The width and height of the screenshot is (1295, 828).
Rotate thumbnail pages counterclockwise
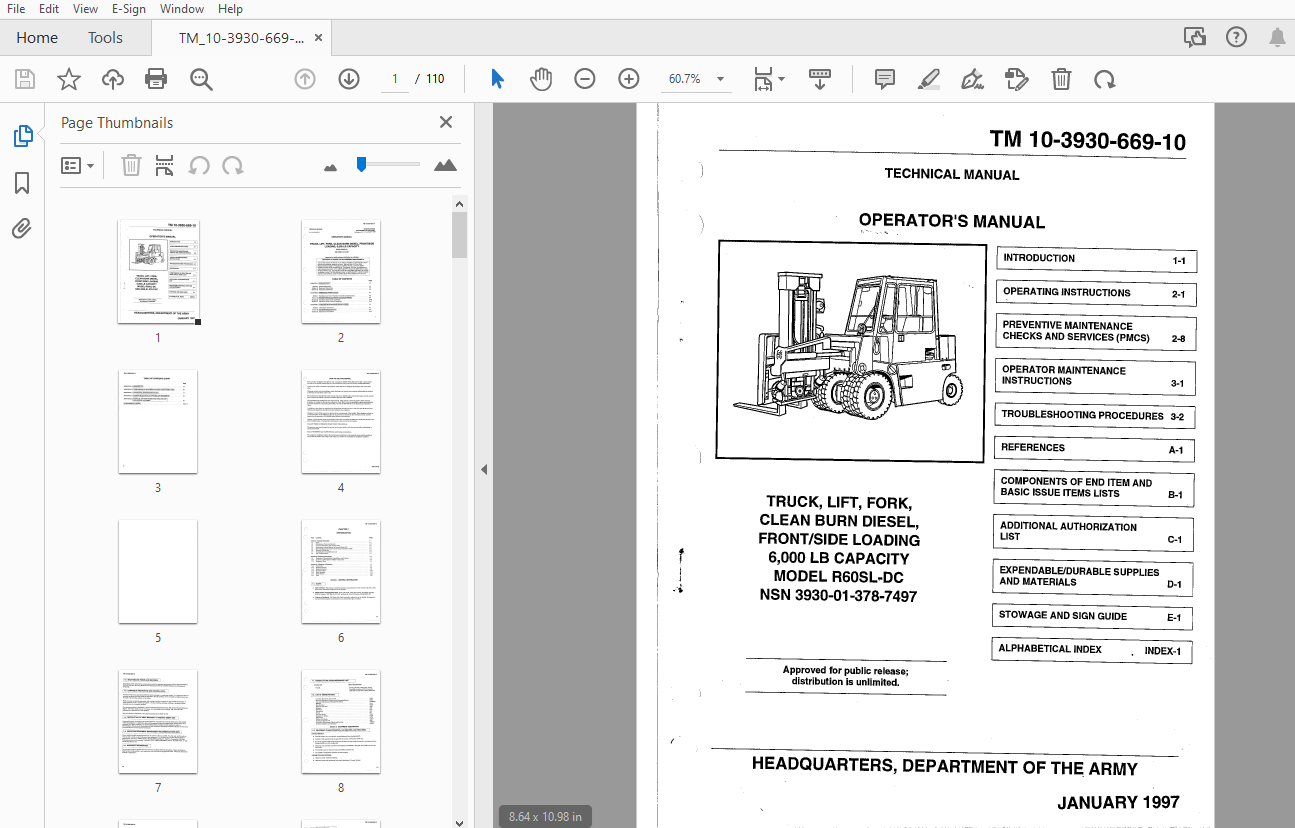[199, 165]
